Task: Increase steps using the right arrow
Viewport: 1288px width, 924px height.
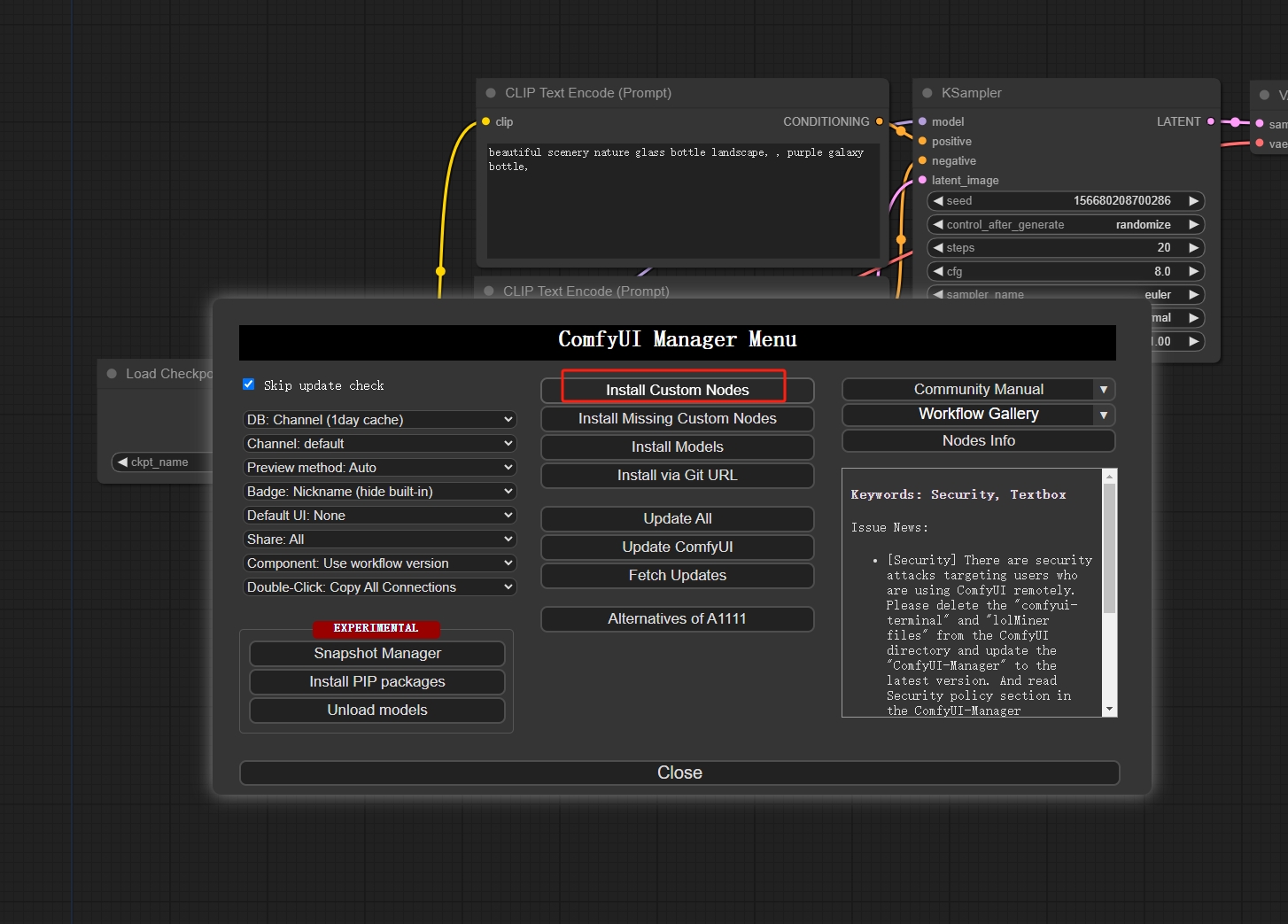Action: (x=1194, y=248)
